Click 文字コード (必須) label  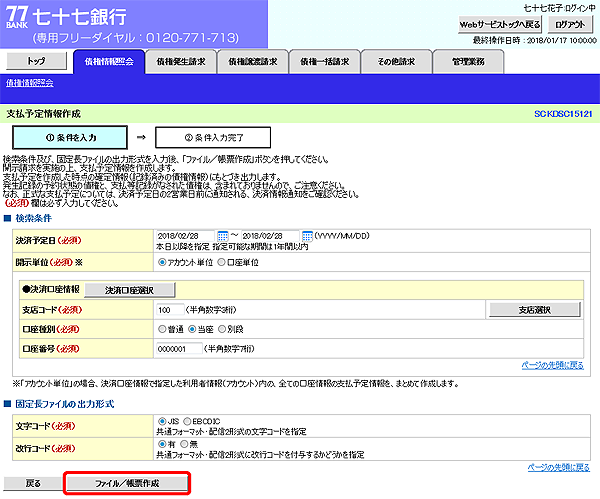[45, 426]
